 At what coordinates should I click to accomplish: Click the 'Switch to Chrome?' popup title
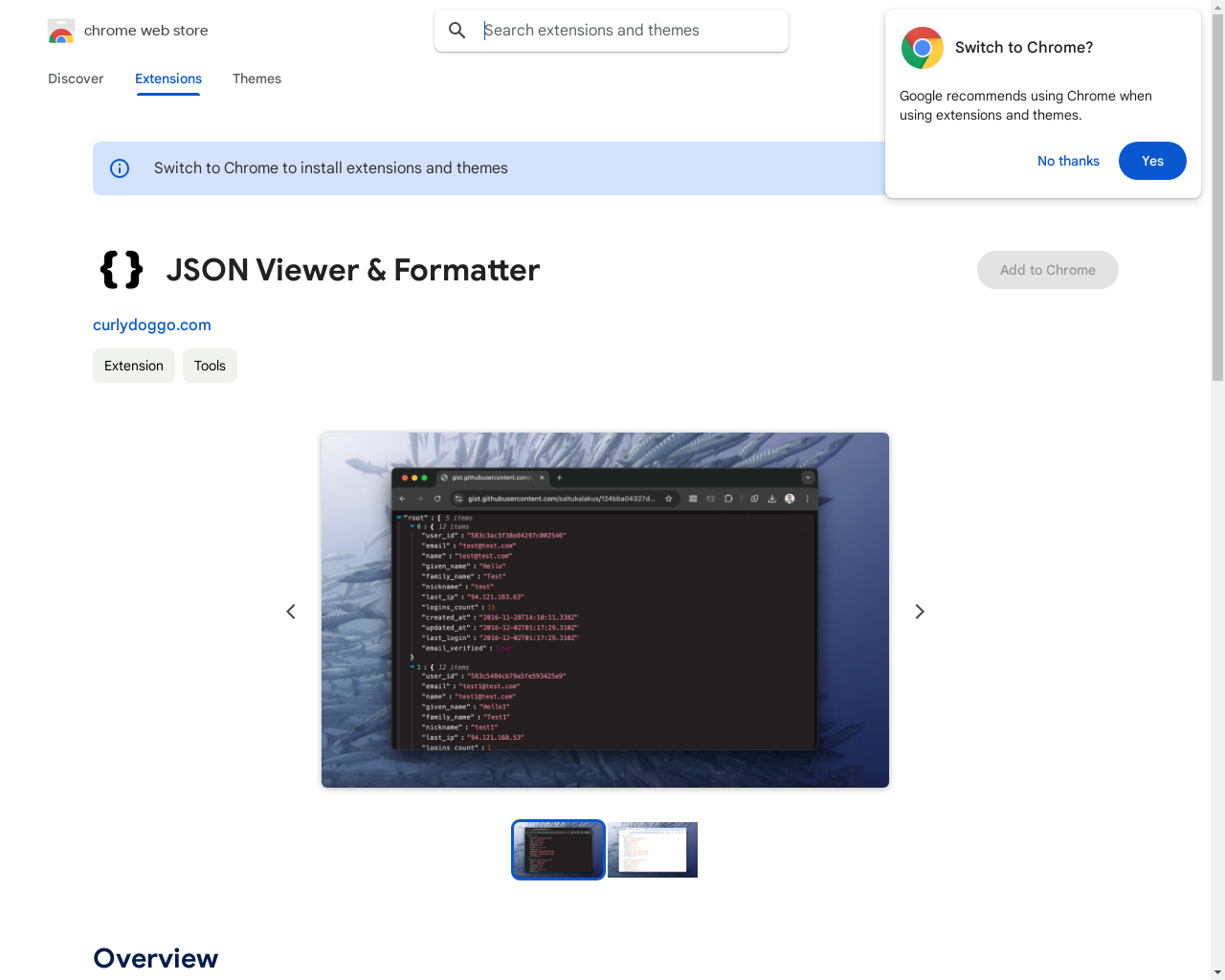[x=1024, y=48]
